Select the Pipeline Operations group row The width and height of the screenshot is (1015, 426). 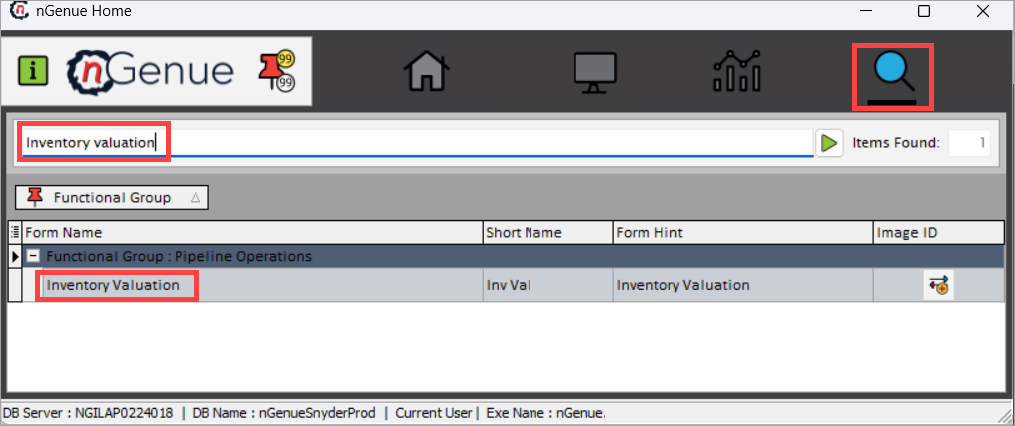[513, 256]
